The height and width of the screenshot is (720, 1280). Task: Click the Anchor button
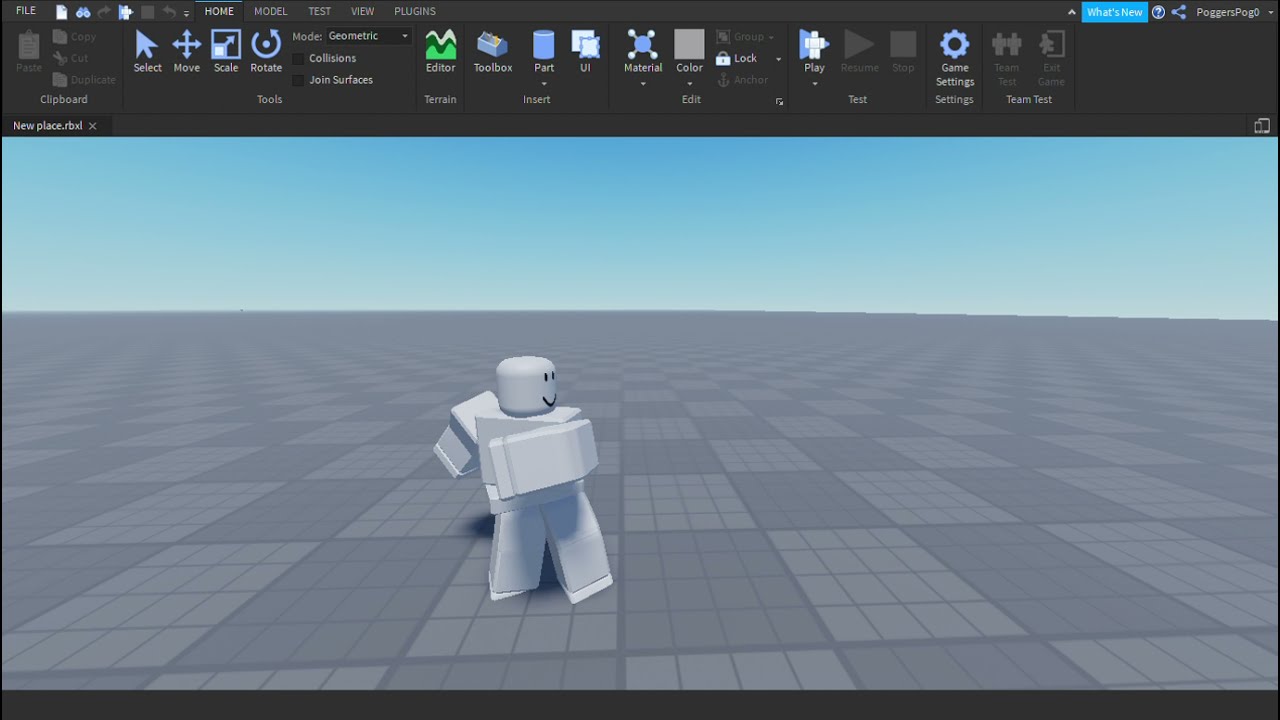pyautogui.click(x=743, y=80)
